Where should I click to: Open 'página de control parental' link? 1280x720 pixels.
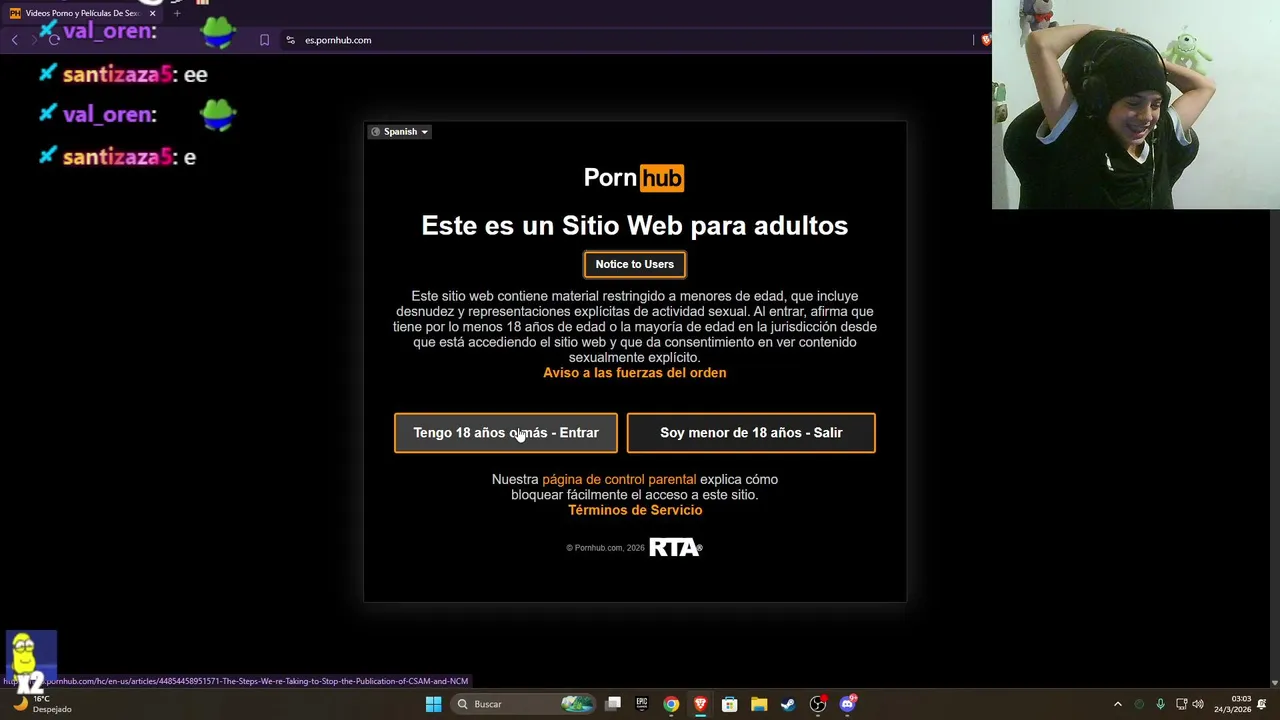[x=619, y=480]
